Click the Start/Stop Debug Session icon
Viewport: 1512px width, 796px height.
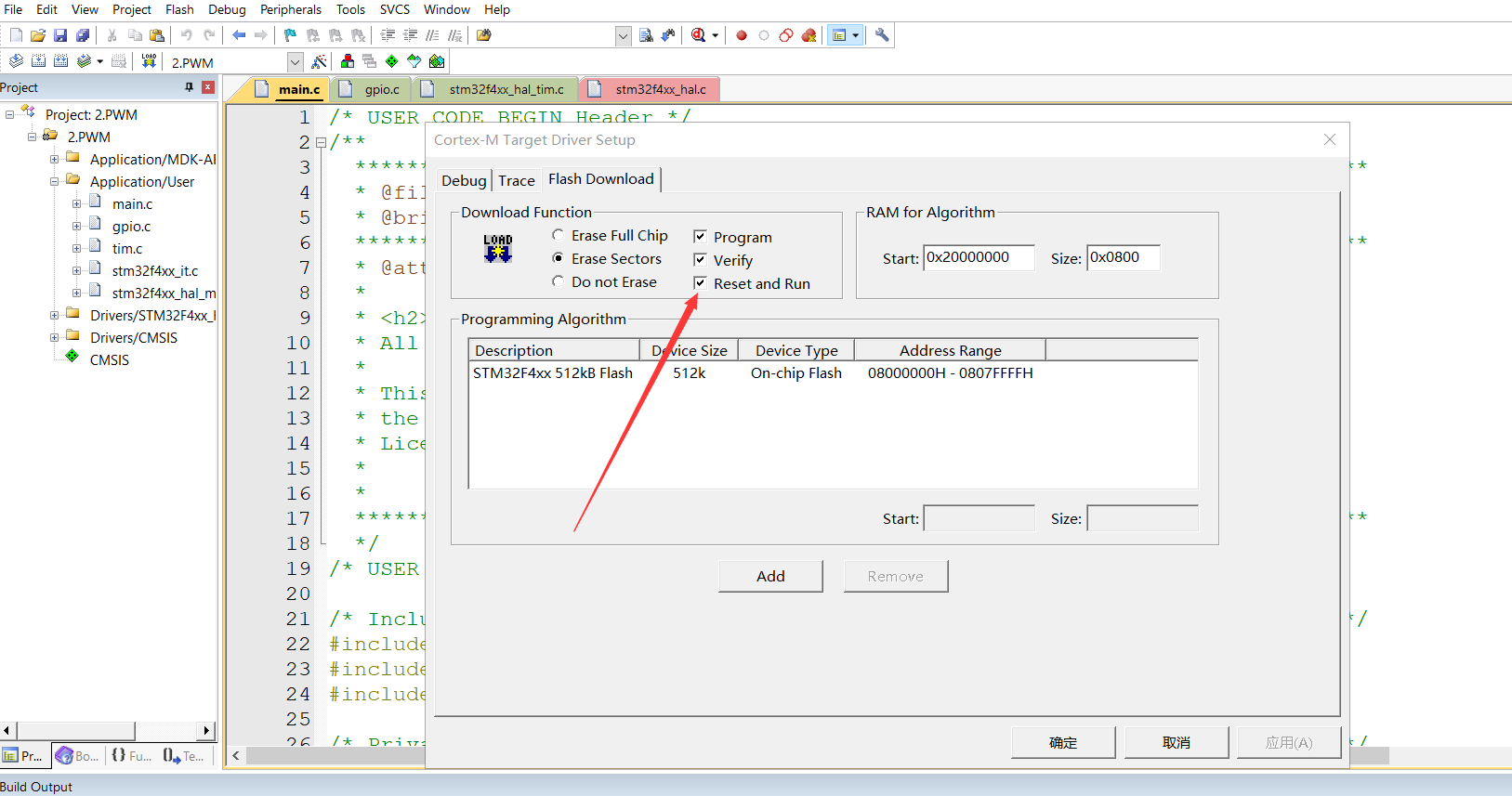click(699, 35)
